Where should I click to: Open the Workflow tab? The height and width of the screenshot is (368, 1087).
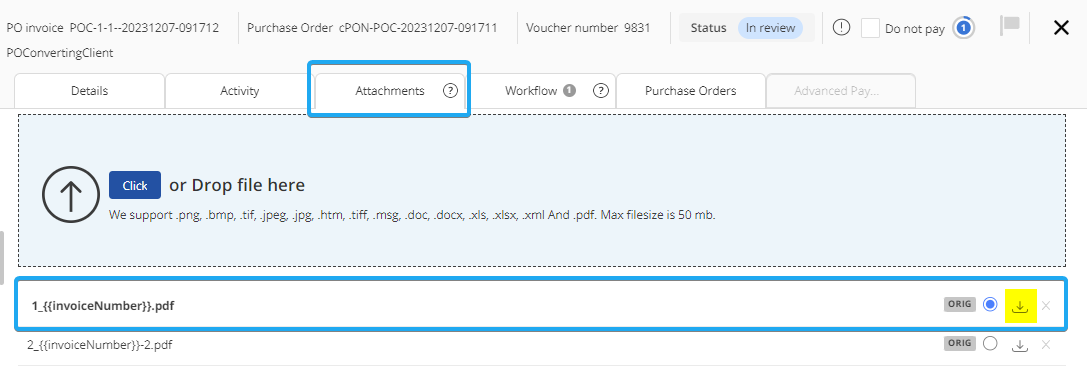531,91
